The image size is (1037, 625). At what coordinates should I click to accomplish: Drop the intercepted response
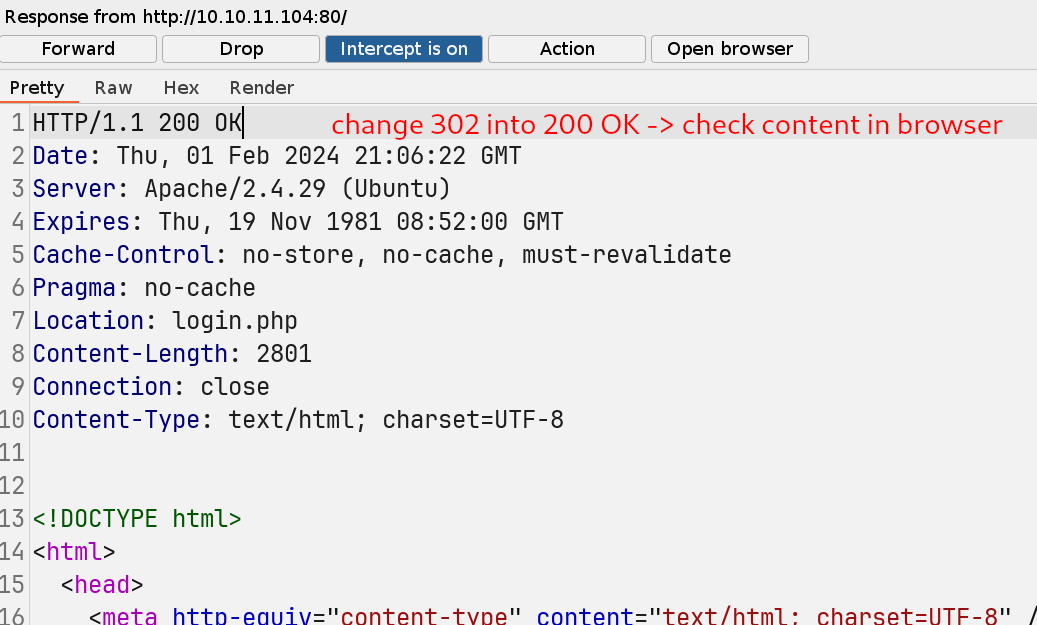[241, 49]
